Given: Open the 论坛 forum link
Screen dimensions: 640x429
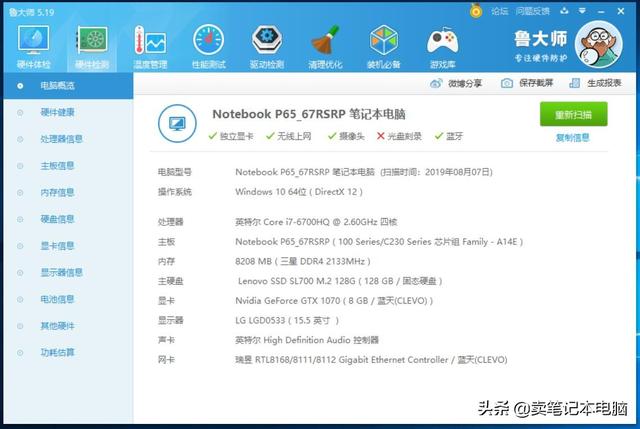Looking at the screenshot, I should click(499, 11).
